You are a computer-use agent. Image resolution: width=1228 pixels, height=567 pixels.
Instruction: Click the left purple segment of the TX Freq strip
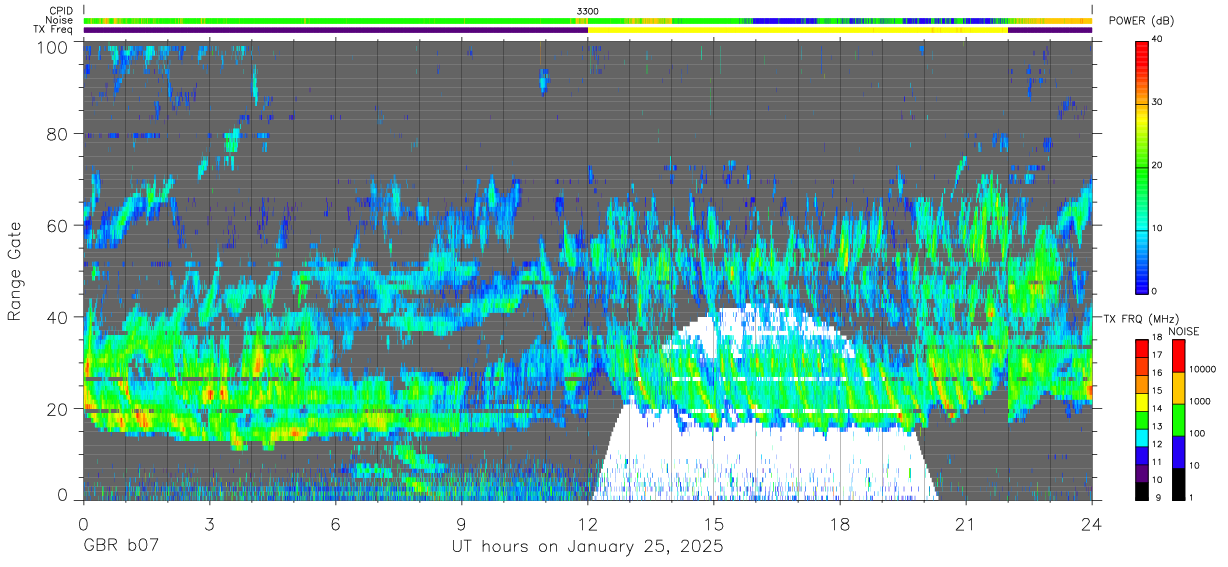pyautogui.click(x=336, y=30)
